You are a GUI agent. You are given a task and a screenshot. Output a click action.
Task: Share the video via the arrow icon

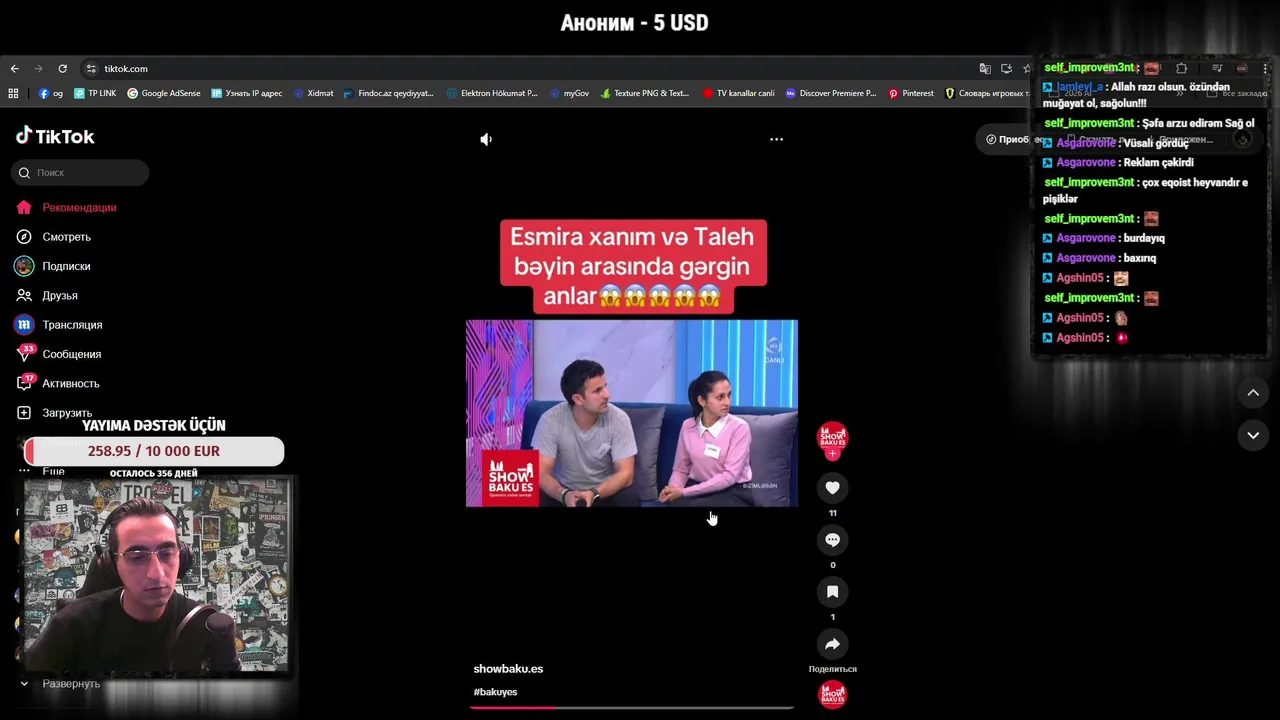pyautogui.click(x=832, y=644)
